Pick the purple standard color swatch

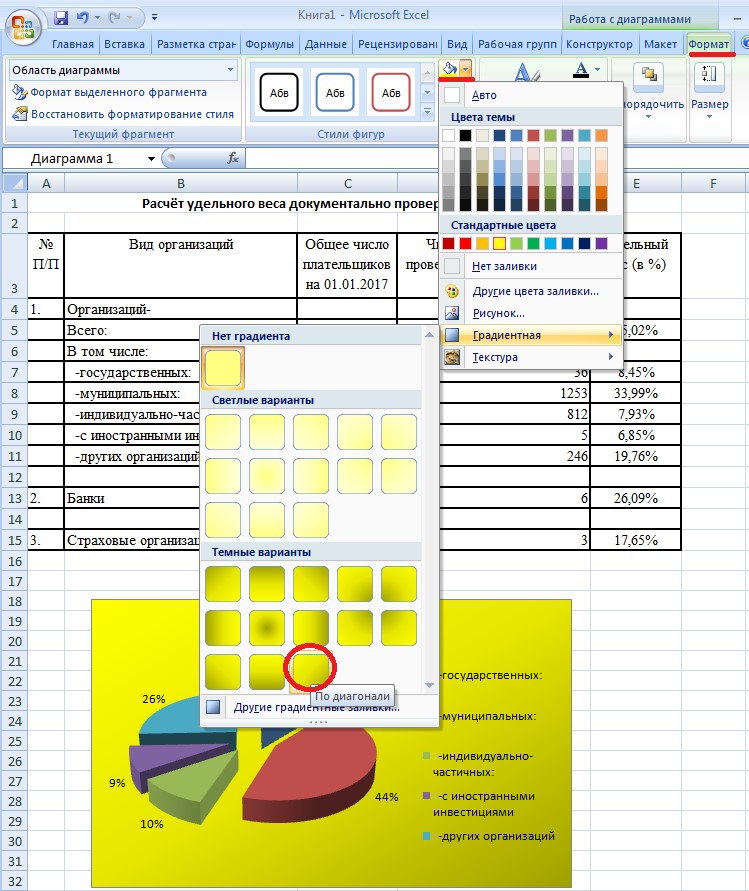pyautogui.click(x=601, y=244)
